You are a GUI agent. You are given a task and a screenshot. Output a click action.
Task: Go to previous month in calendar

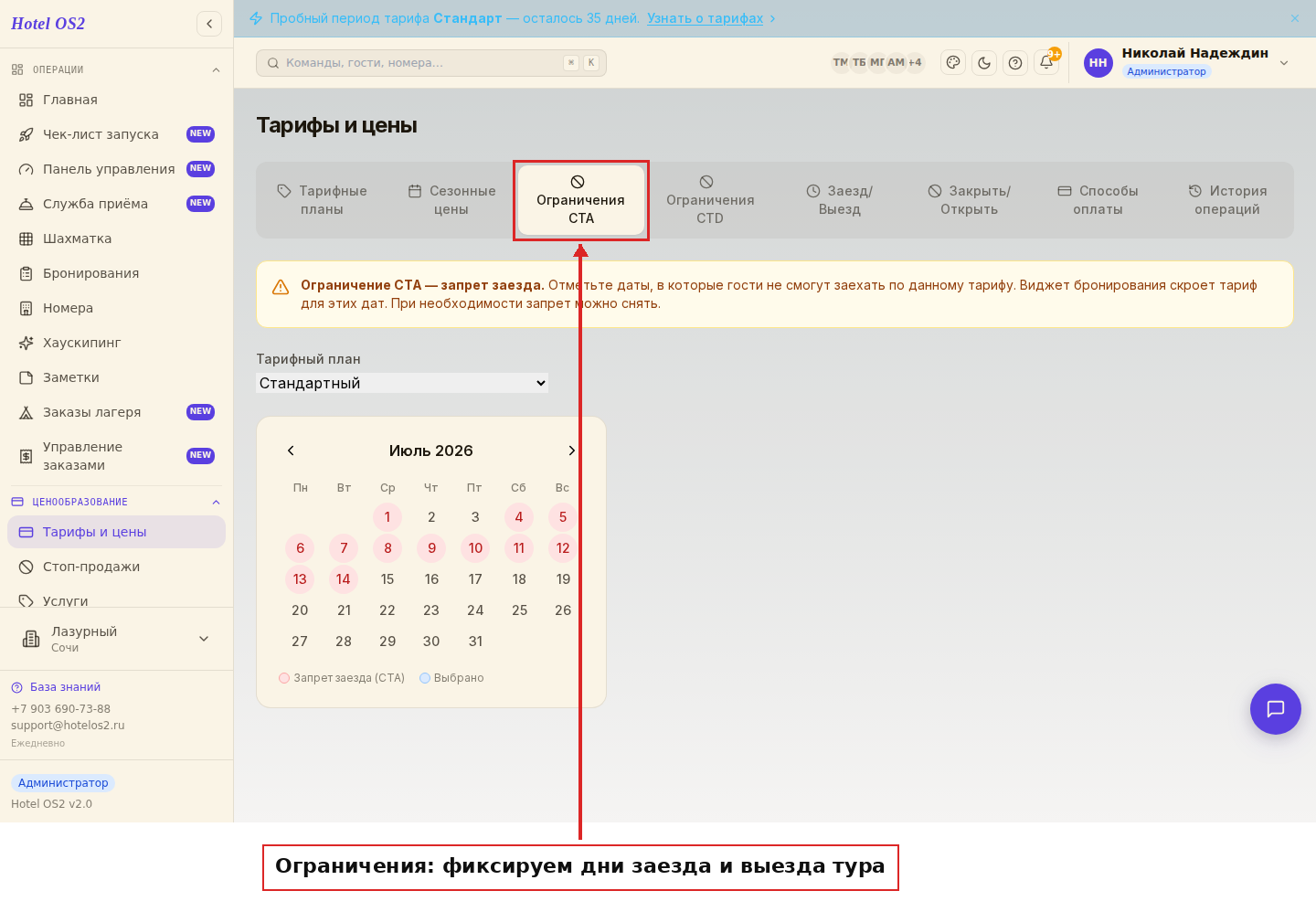pos(291,451)
